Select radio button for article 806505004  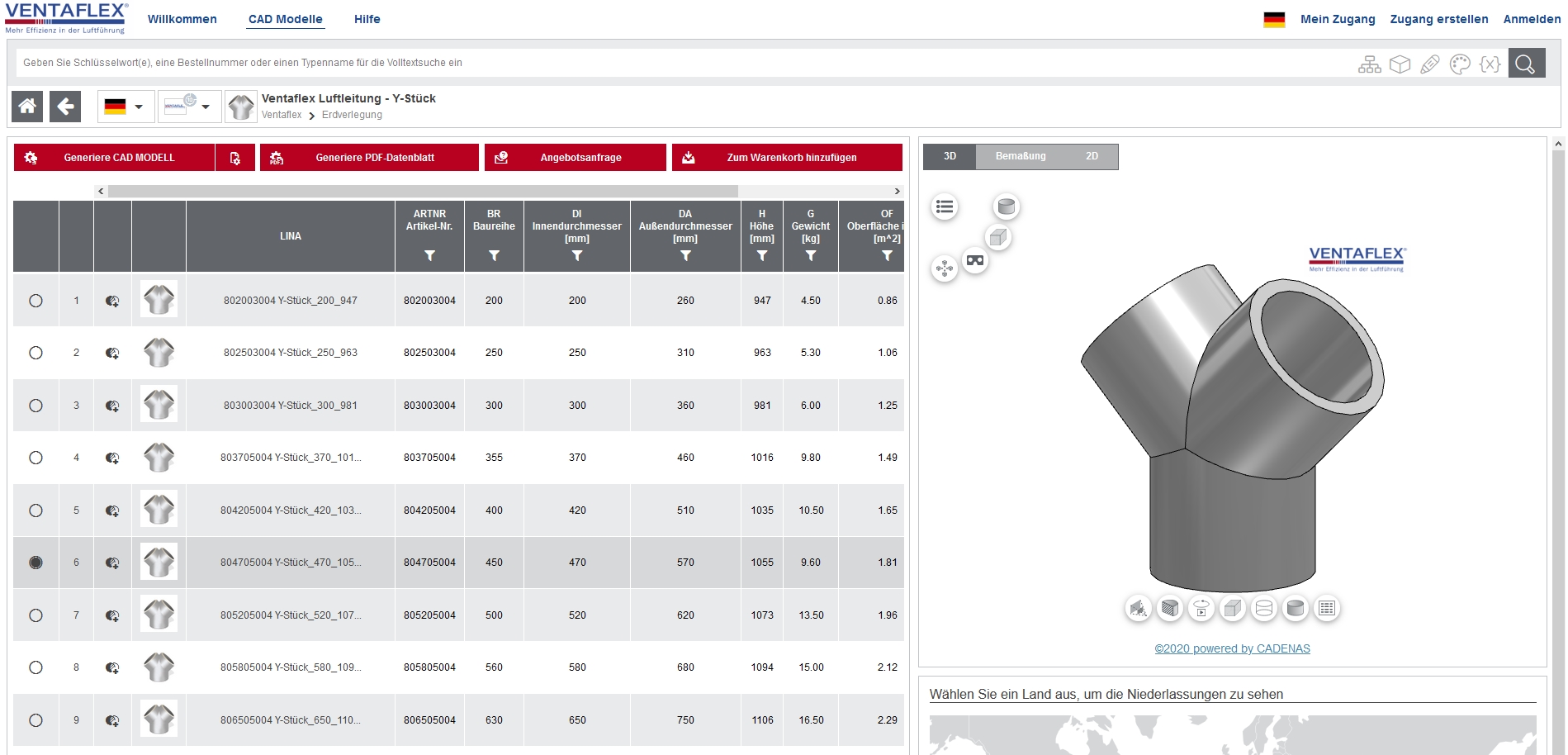pos(36,720)
